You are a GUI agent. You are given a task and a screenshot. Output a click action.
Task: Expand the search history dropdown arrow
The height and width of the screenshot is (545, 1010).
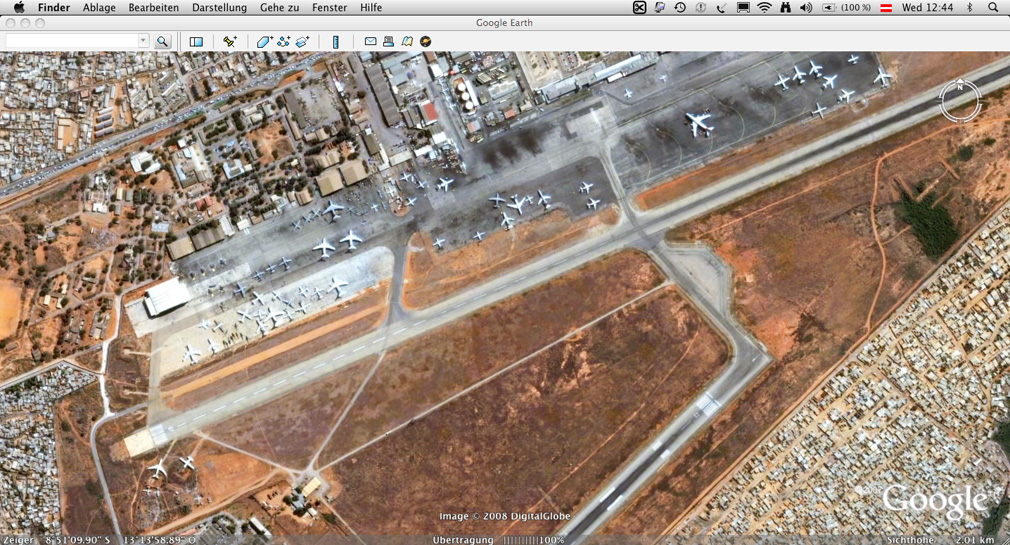(x=143, y=41)
